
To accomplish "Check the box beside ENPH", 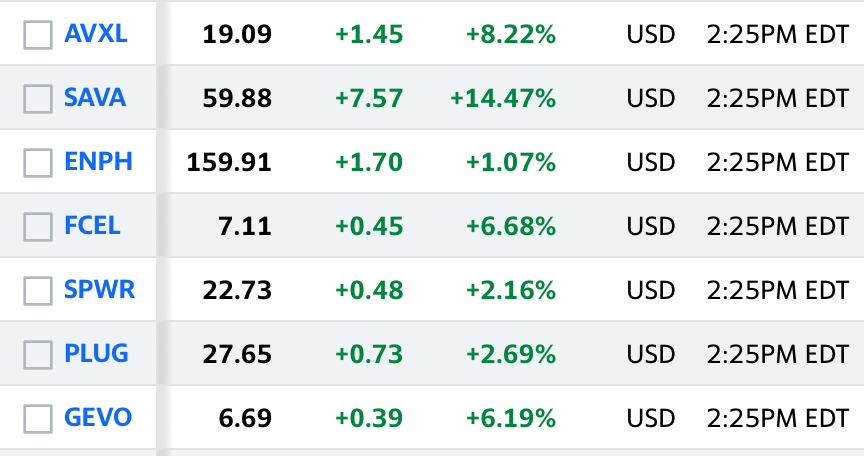I will click(38, 162).
